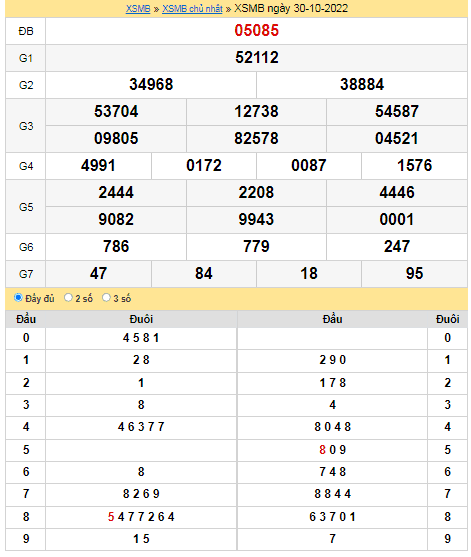Click G5 result 9943
The height and width of the screenshot is (557, 471).
pyautogui.click(x=256, y=219)
